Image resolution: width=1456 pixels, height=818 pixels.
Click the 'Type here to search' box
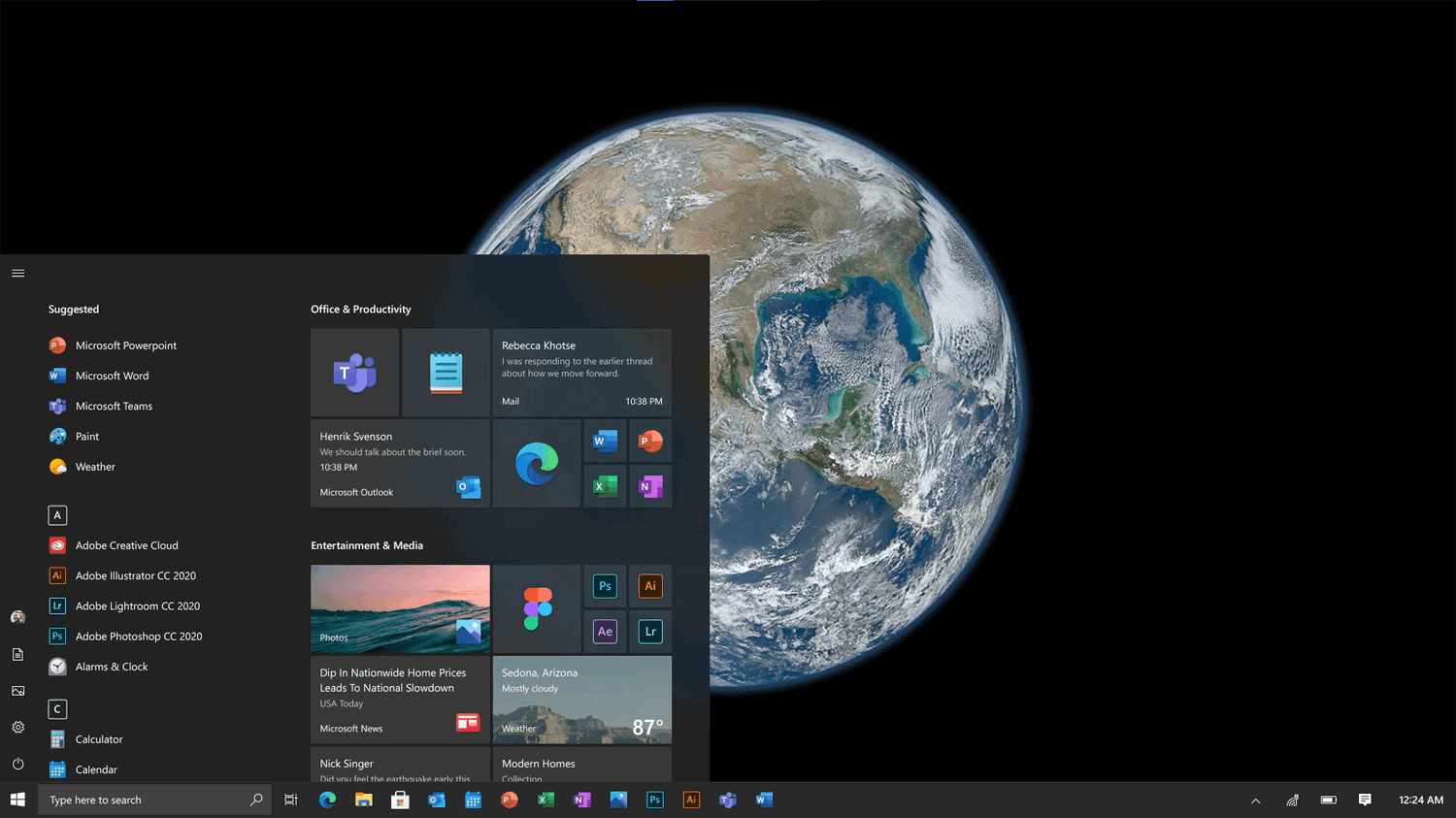tap(153, 800)
